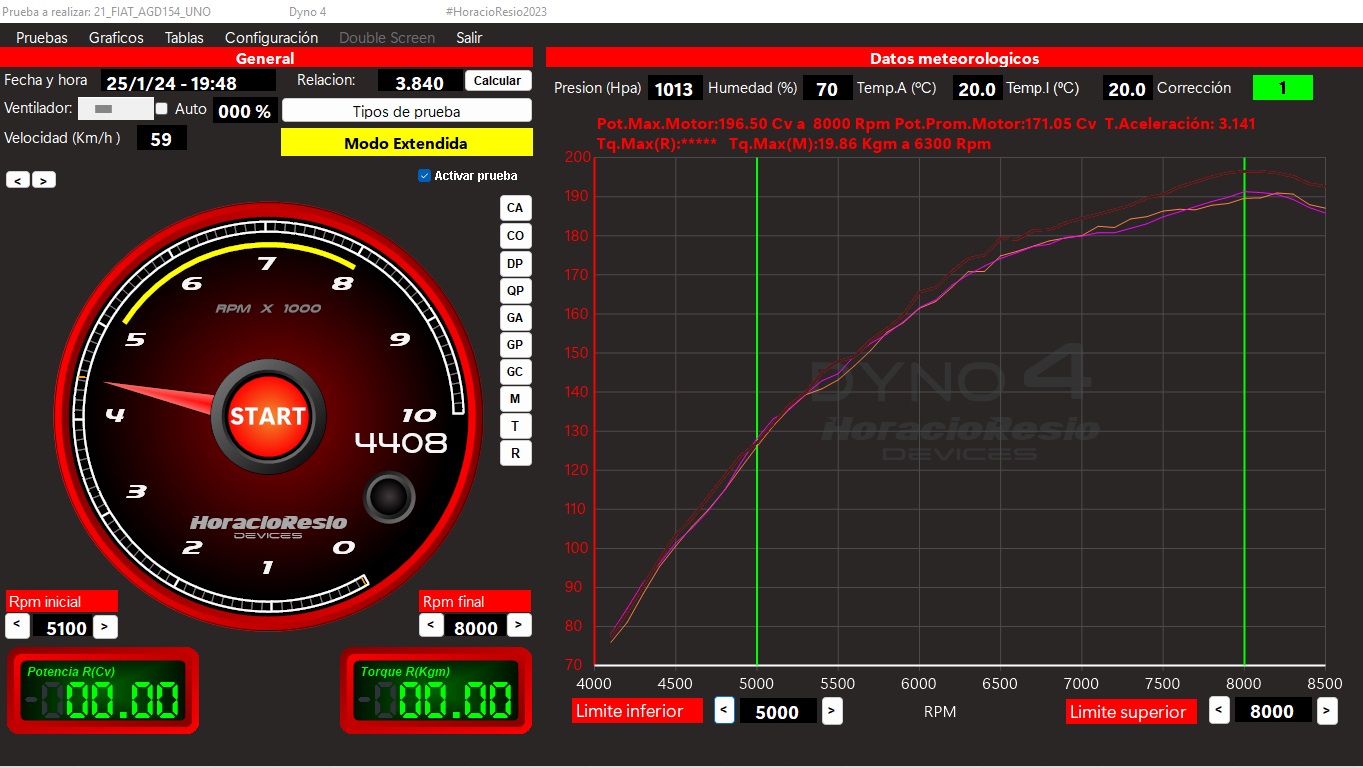Image resolution: width=1363 pixels, height=768 pixels.
Task: Disable the Activar prueba checkbox
Action: point(425,176)
